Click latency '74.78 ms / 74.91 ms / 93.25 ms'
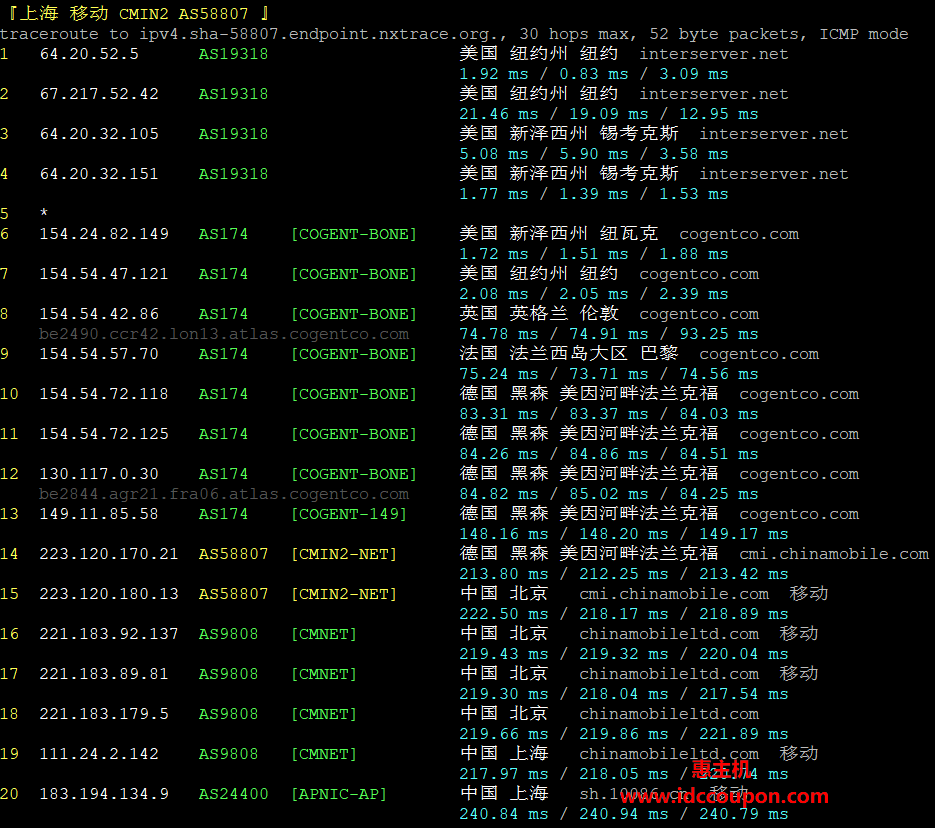Image resolution: width=935 pixels, height=828 pixels. click(609, 334)
